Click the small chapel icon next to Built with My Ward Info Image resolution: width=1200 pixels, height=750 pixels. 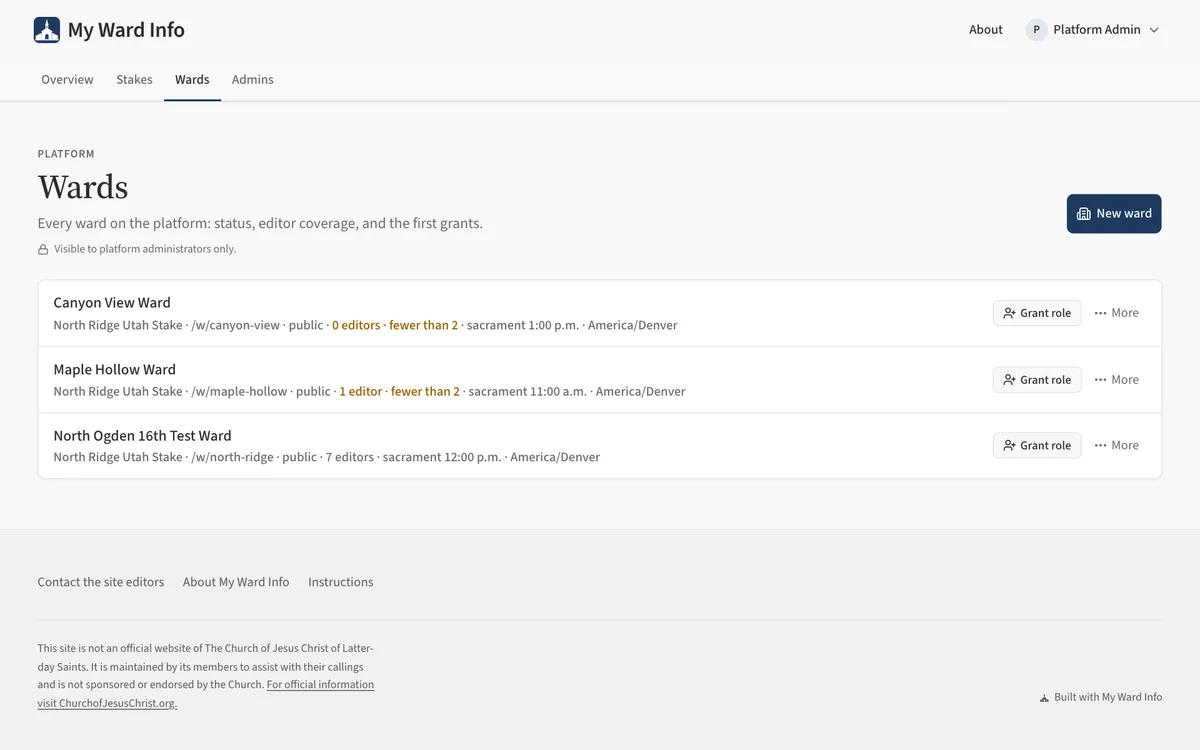point(1044,698)
